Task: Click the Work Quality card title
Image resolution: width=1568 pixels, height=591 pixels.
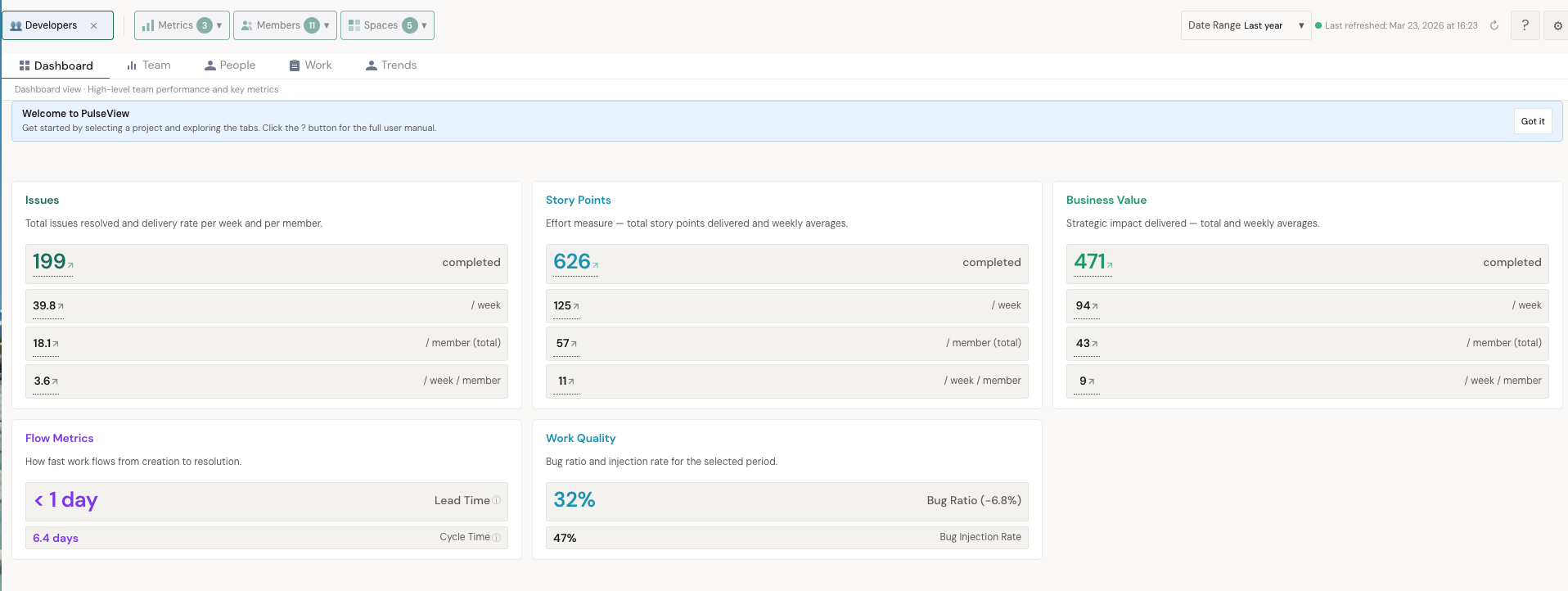Action: 581,439
